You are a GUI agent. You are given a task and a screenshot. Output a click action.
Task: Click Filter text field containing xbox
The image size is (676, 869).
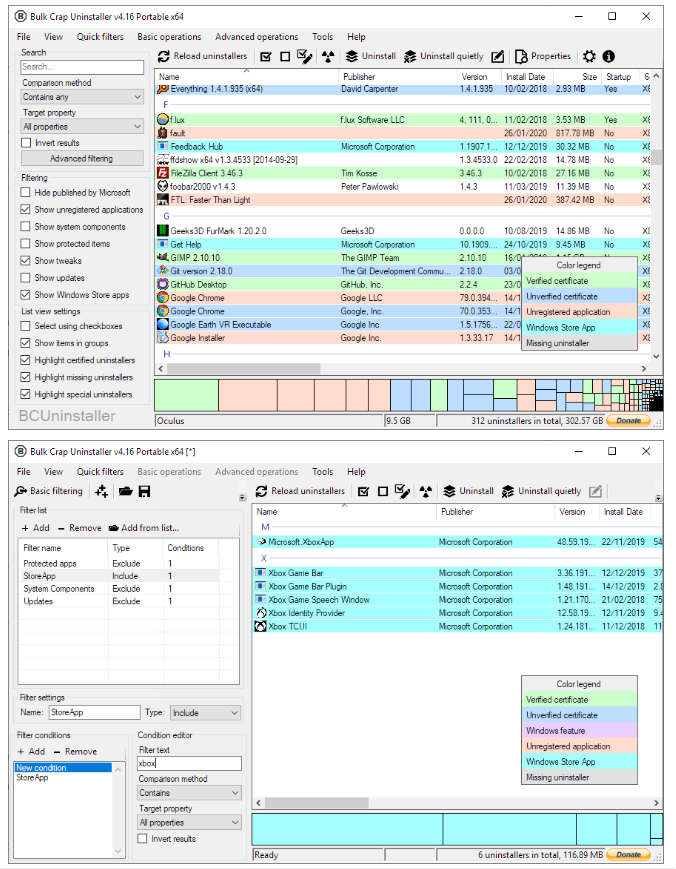point(190,763)
